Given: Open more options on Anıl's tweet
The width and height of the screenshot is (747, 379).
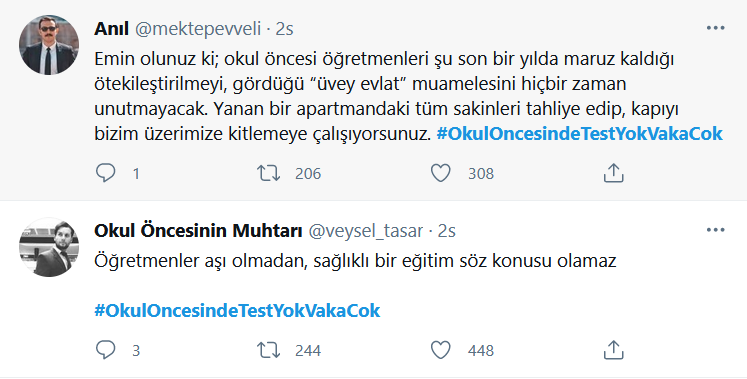Looking at the screenshot, I should (716, 28).
